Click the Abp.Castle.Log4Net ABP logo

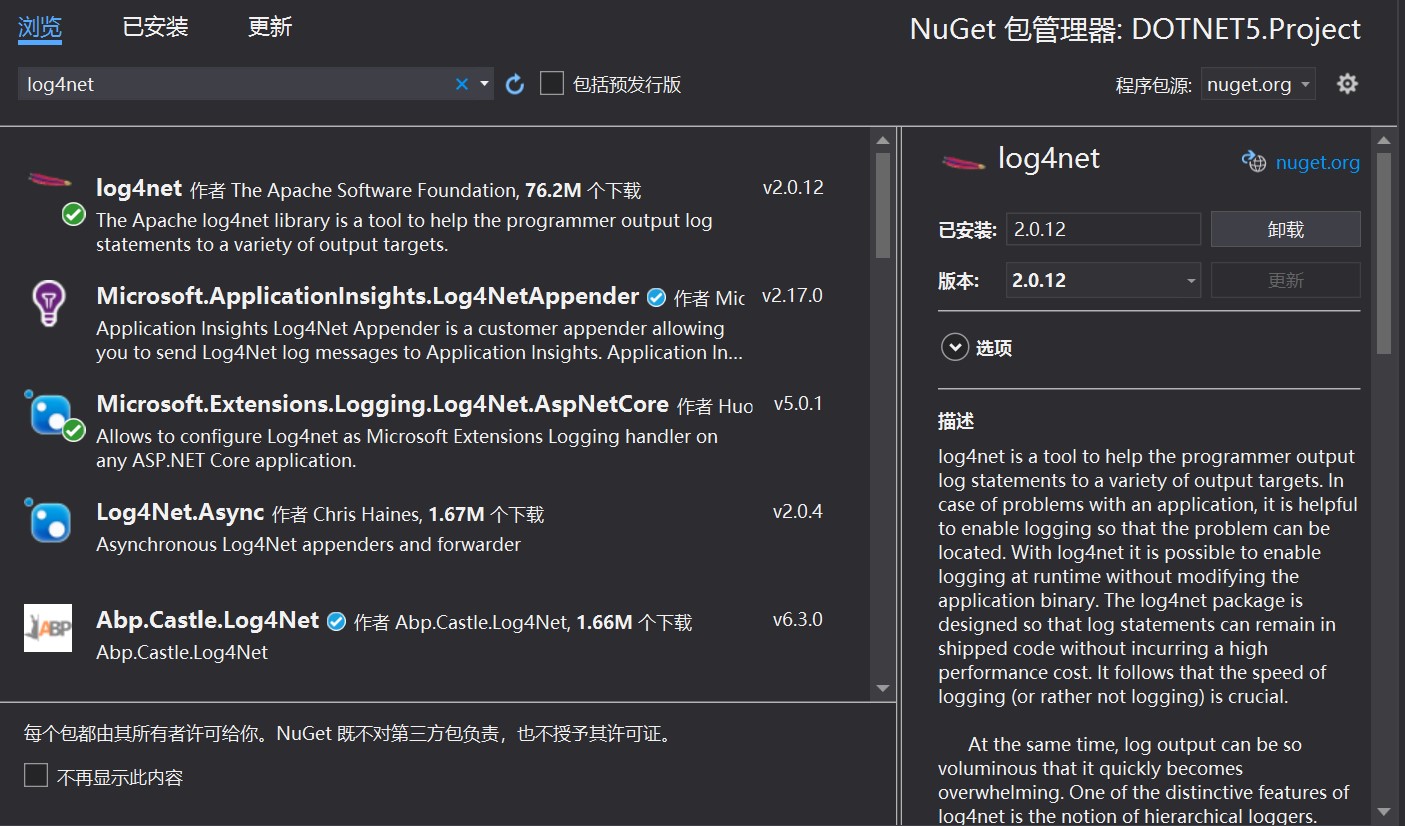(48, 628)
